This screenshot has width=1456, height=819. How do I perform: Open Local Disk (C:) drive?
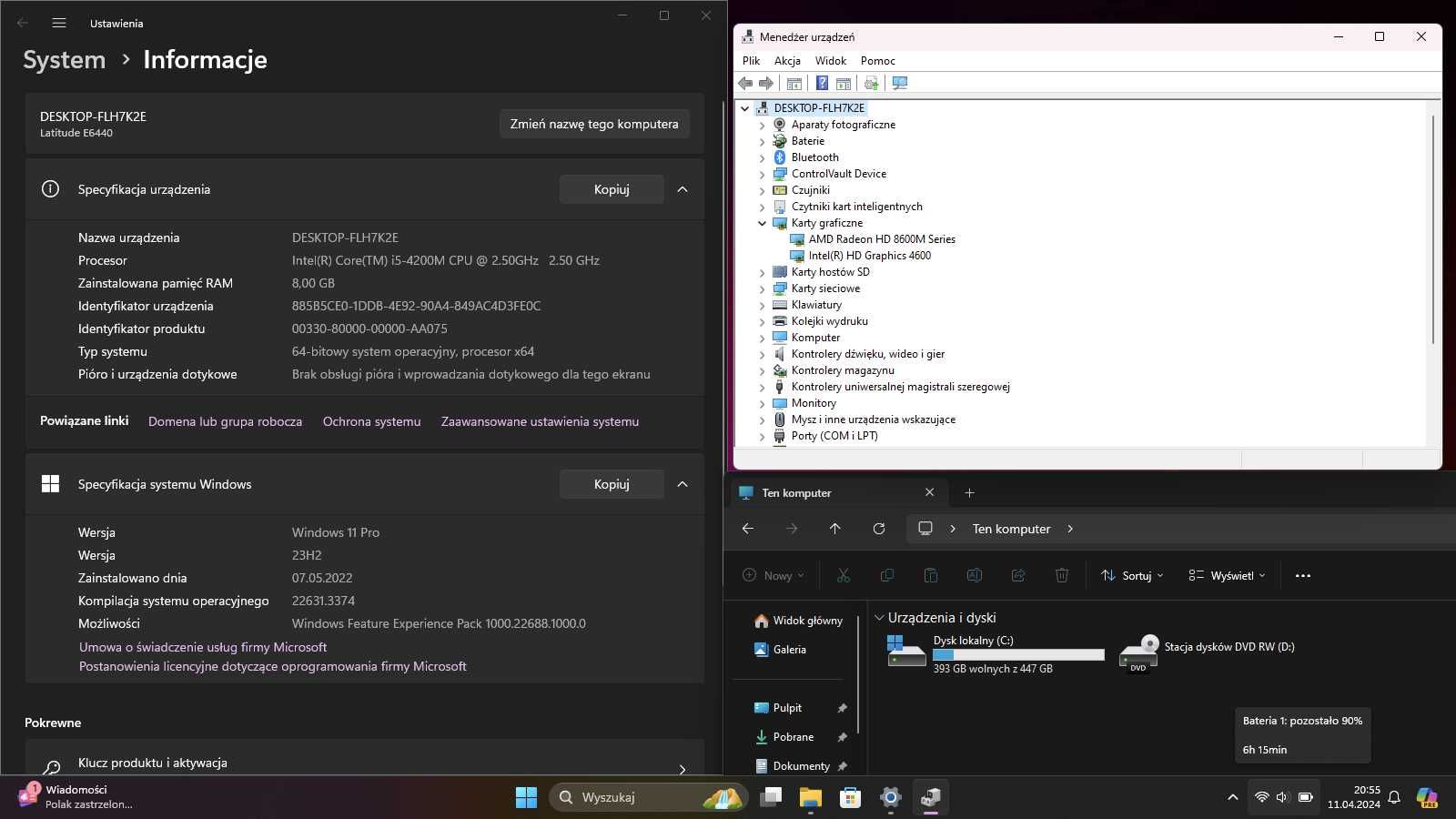995,654
